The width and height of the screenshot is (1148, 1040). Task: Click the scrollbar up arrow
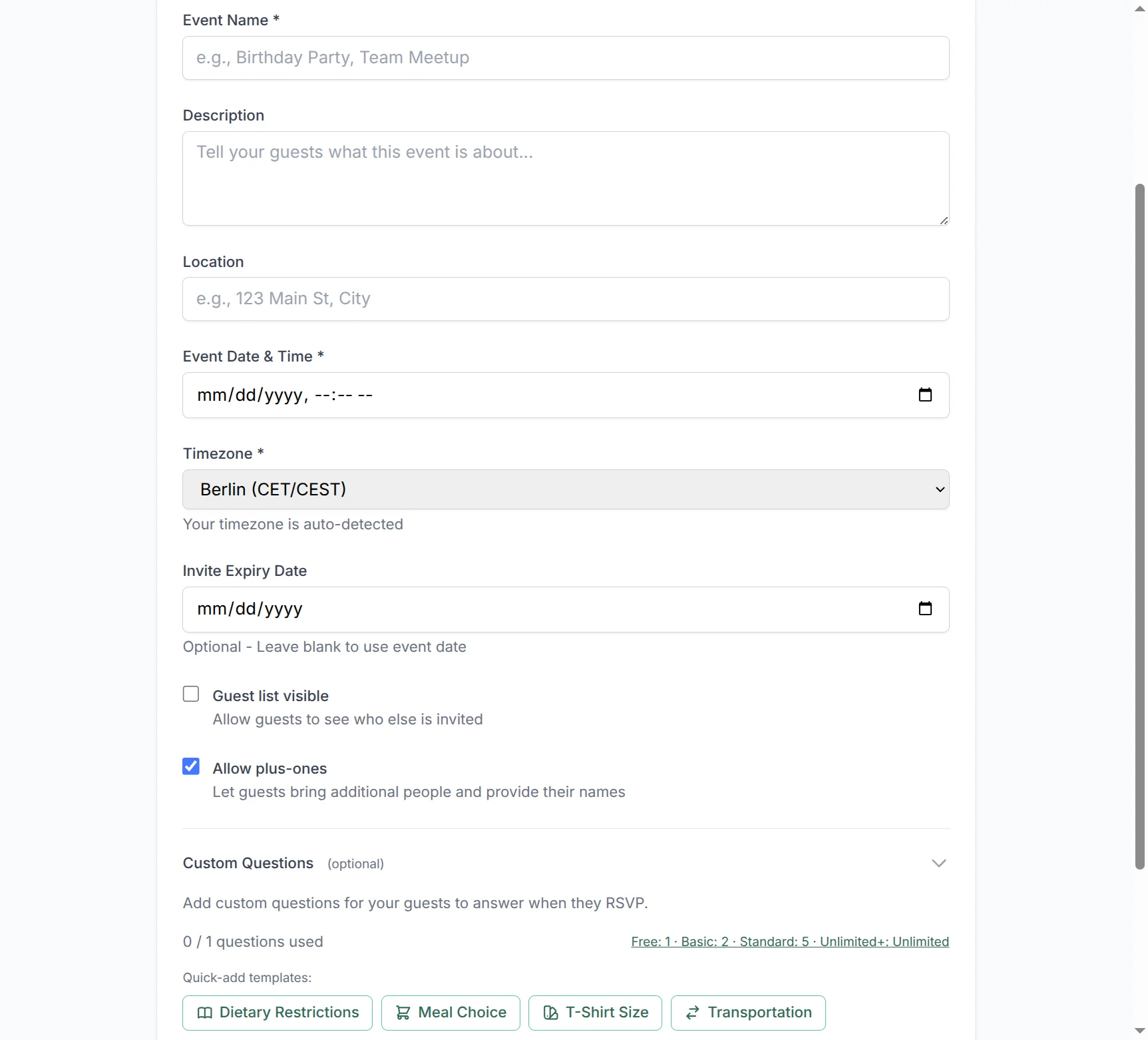pyautogui.click(x=1139, y=9)
